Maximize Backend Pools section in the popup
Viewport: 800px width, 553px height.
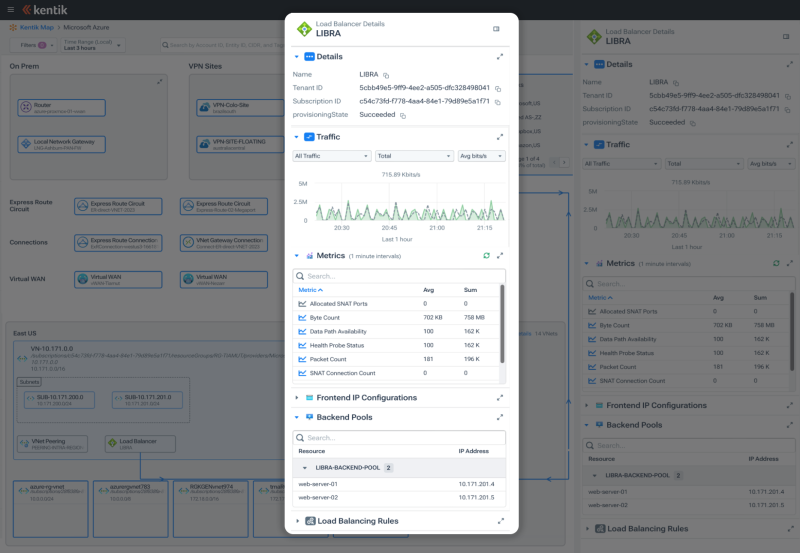(500, 417)
